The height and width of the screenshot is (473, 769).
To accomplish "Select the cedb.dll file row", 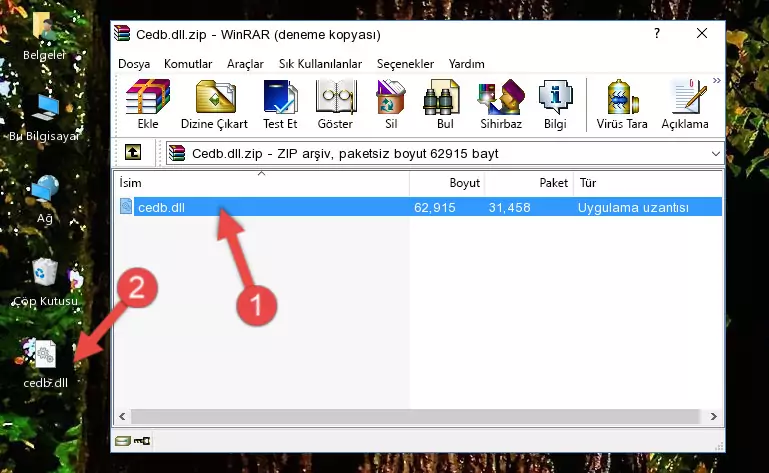I will (419, 207).
